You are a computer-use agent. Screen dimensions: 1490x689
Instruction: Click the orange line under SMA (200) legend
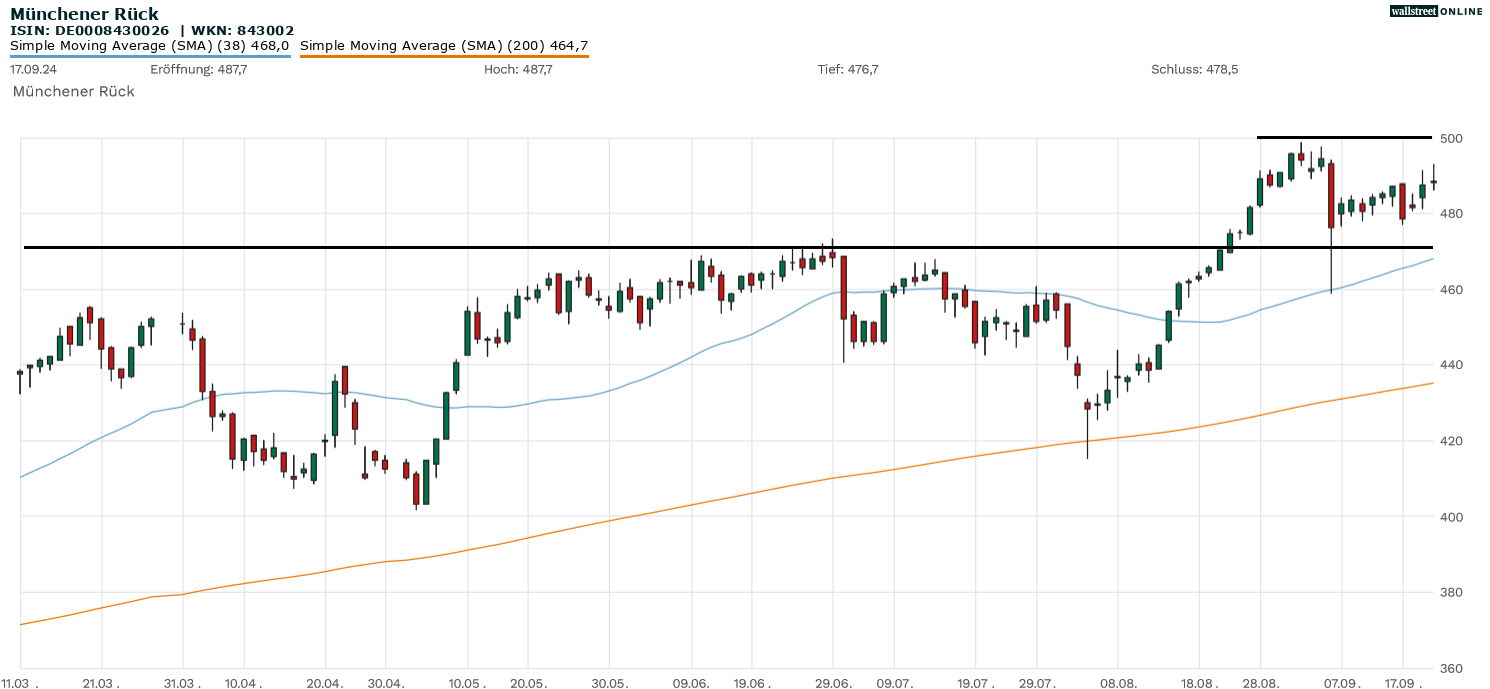444,56
